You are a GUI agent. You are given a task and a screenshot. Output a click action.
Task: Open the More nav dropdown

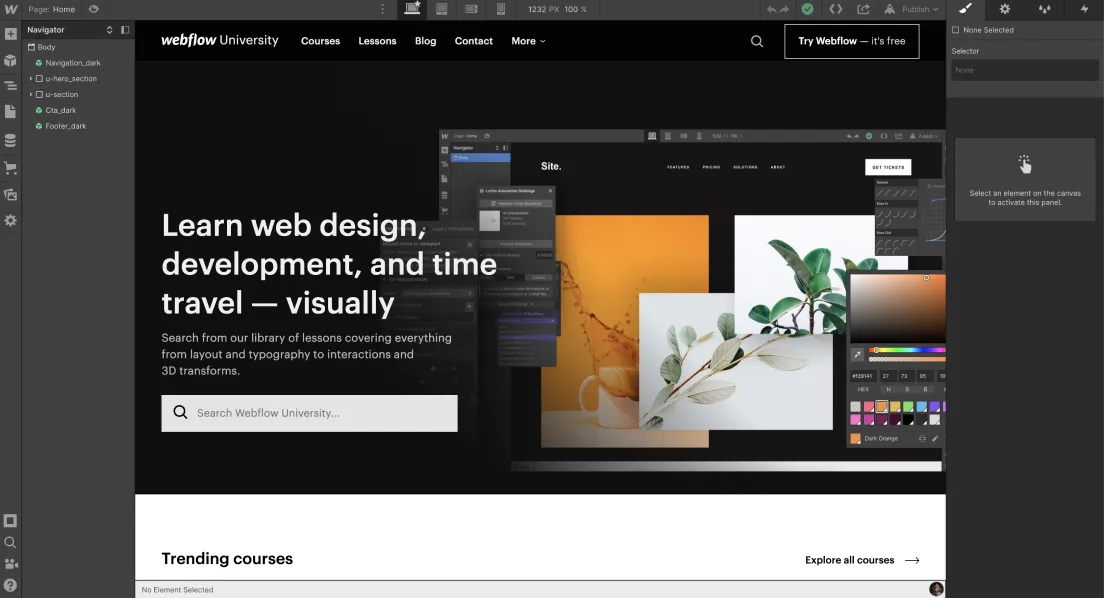(x=528, y=41)
